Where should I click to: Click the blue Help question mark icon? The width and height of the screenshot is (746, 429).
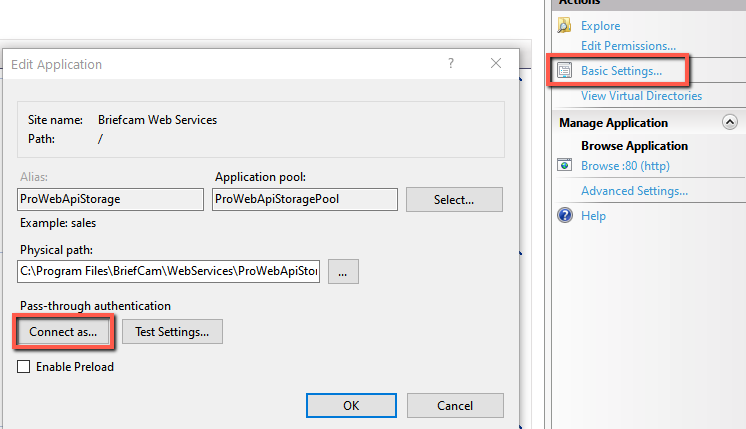pyautogui.click(x=565, y=215)
